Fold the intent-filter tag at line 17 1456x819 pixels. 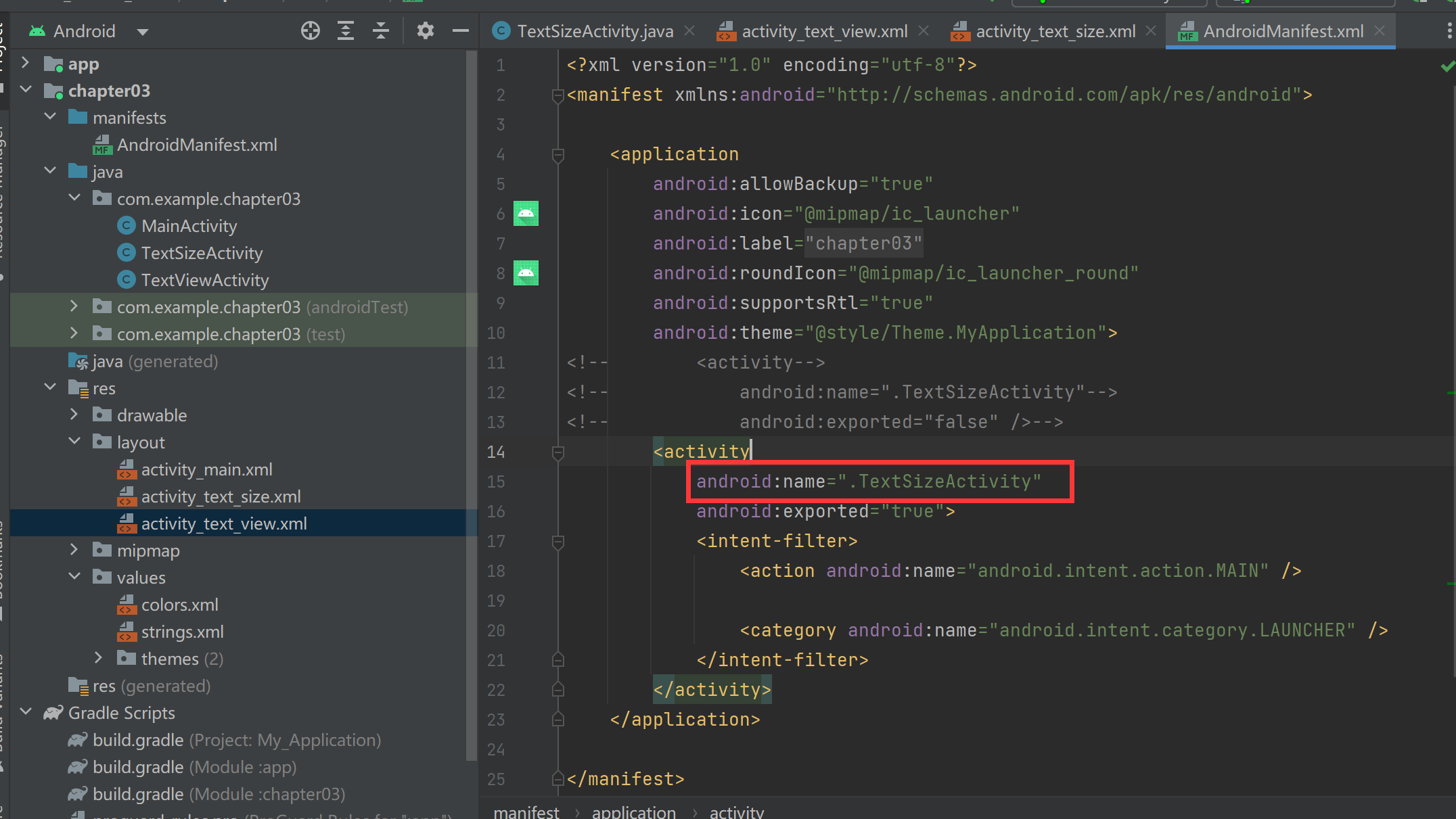tap(558, 542)
